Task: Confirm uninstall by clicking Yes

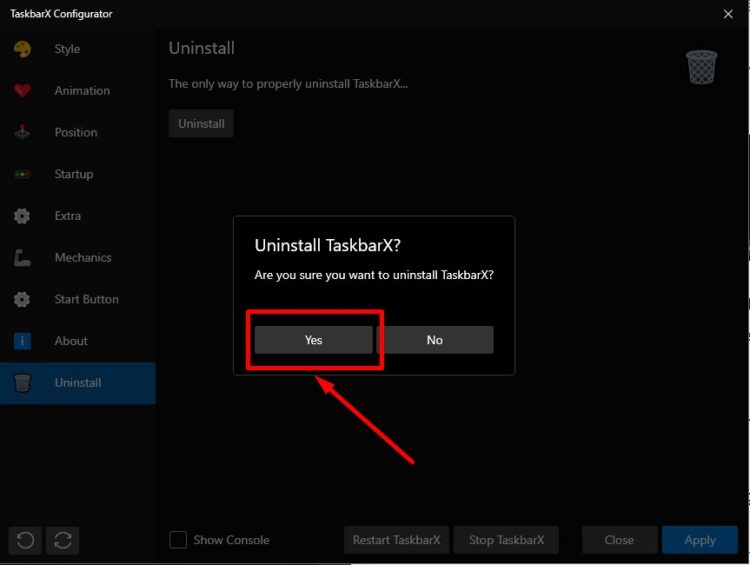Action: (313, 340)
